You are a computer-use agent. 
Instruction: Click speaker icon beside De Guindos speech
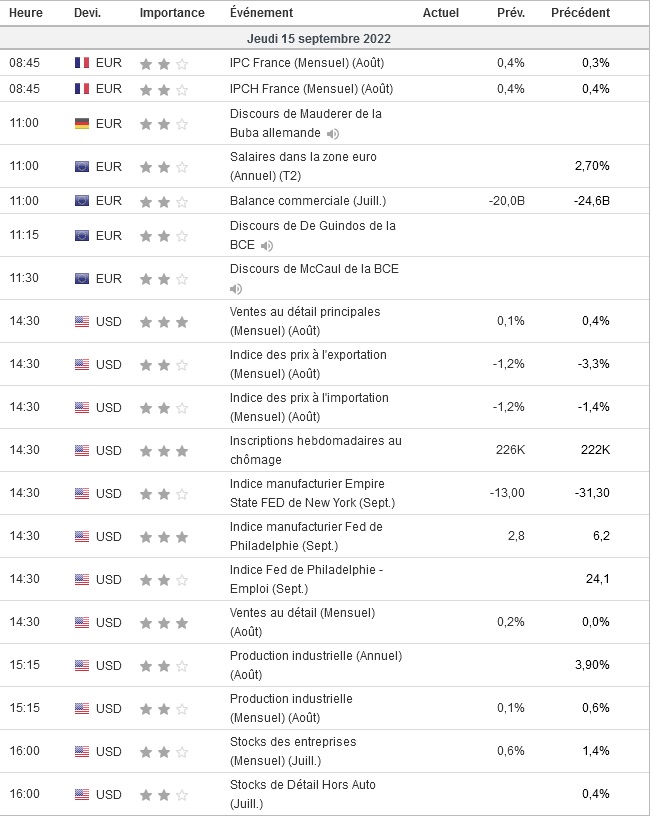(x=267, y=246)
